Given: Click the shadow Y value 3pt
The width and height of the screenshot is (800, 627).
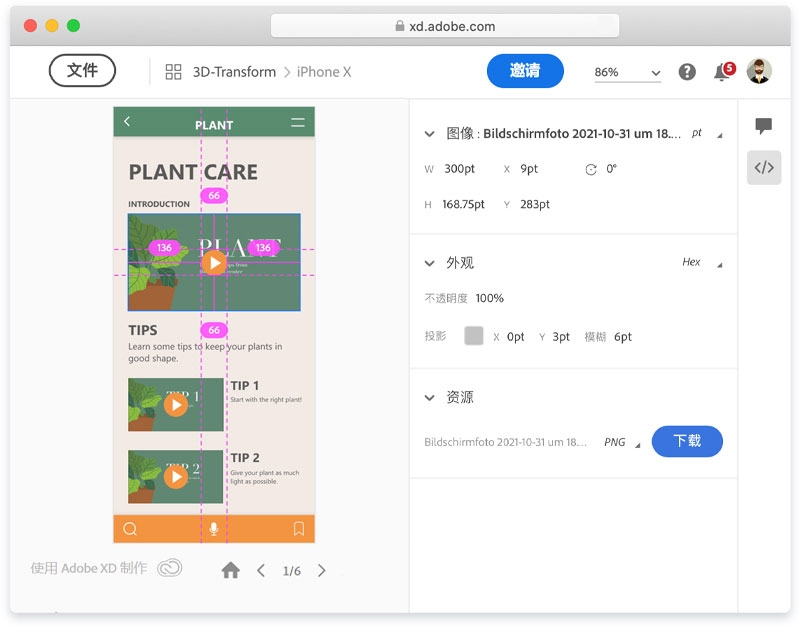Looking at the screenshot, I should [561, 337].
